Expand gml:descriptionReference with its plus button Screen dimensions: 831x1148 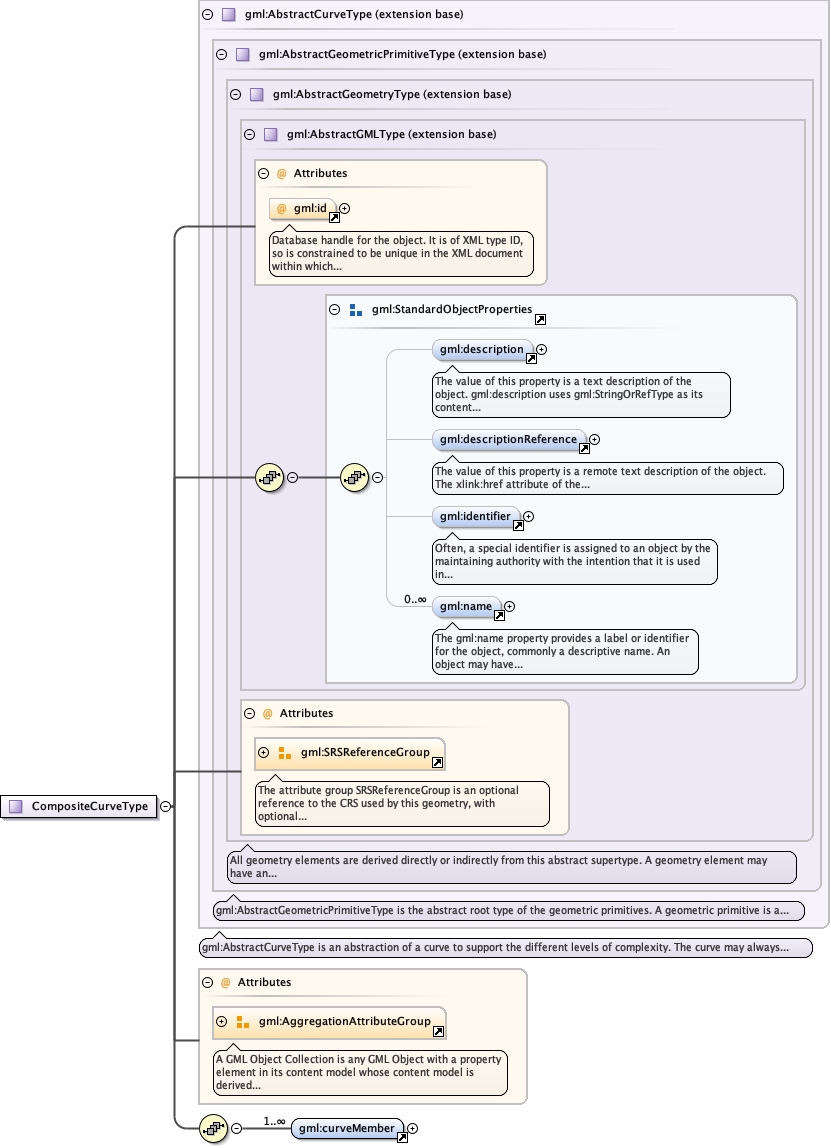pyautogui.click(x=595, y=440)
